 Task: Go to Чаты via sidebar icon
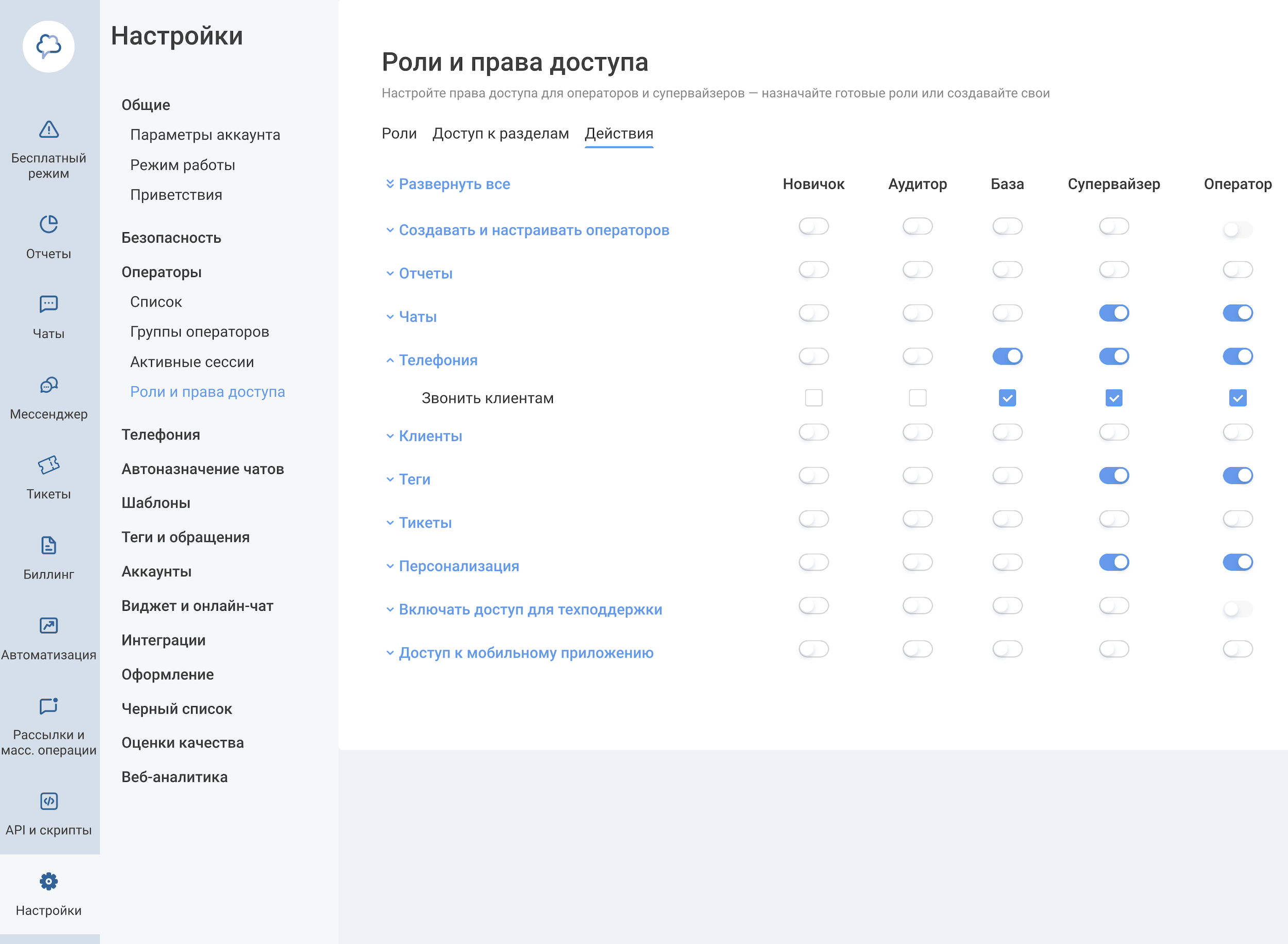[x=48, y=304]
